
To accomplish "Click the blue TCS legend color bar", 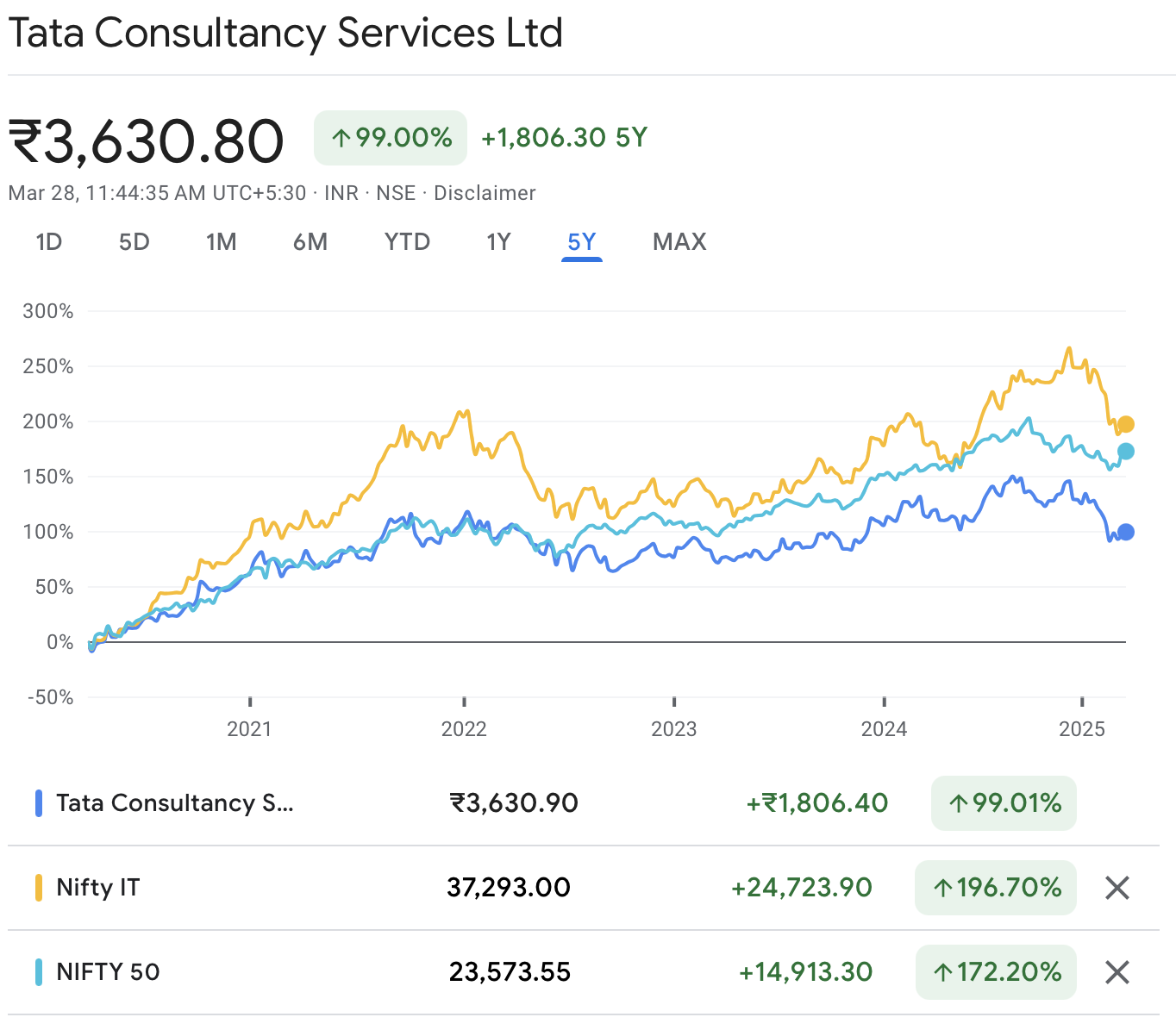I will 39,803.
